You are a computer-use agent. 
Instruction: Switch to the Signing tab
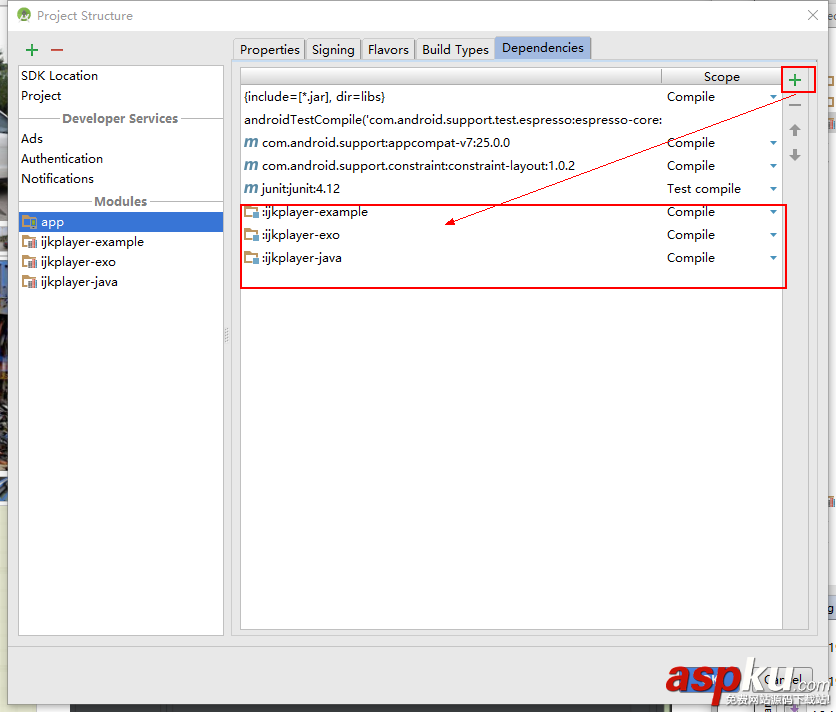pos(332,48)
